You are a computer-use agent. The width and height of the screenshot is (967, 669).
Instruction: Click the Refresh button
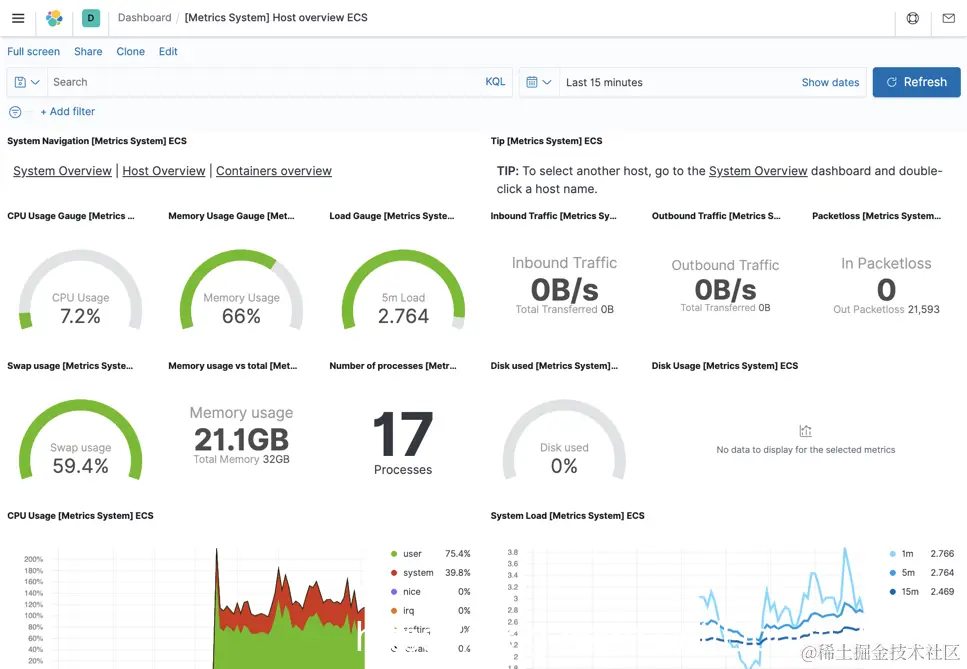[x=916, y=82]
